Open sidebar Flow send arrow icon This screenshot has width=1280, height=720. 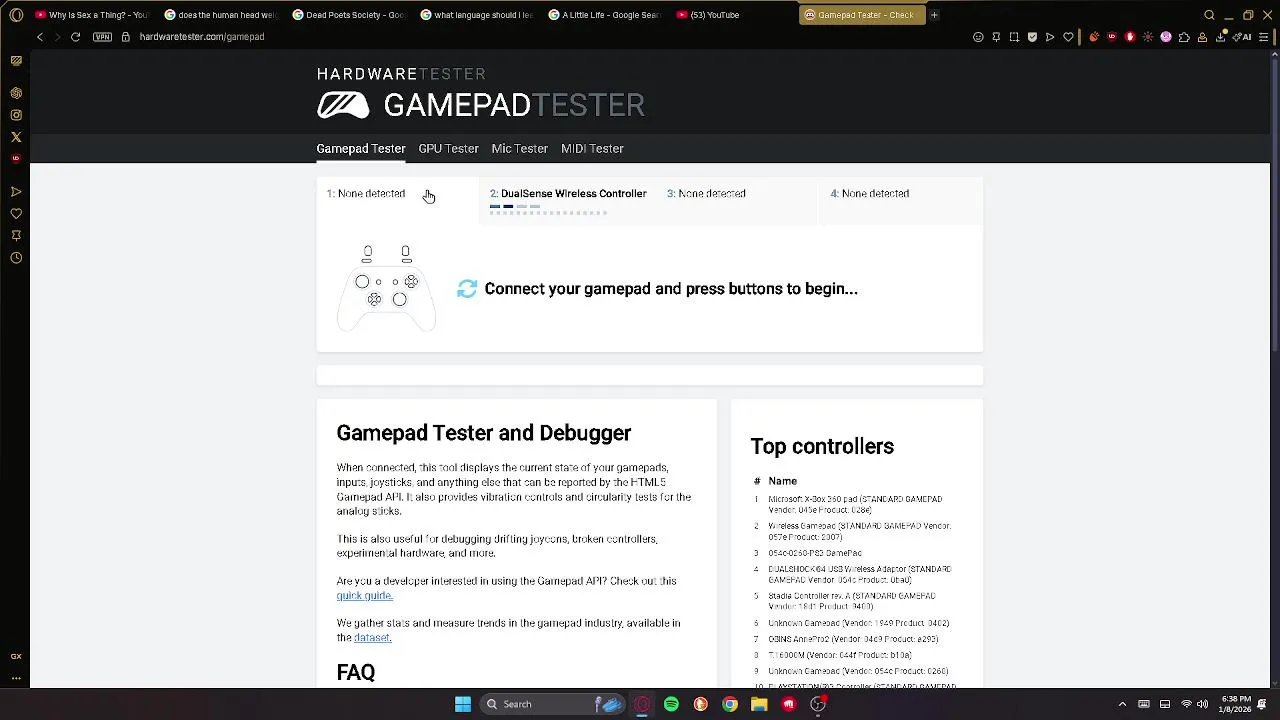[x=16, y=191]
